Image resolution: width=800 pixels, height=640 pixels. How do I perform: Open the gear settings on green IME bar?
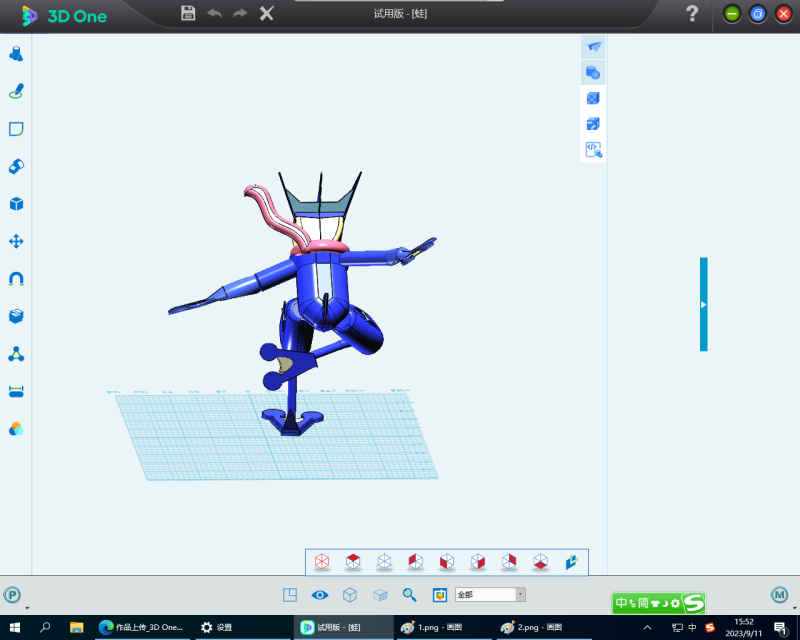click(x=676, y=604)
